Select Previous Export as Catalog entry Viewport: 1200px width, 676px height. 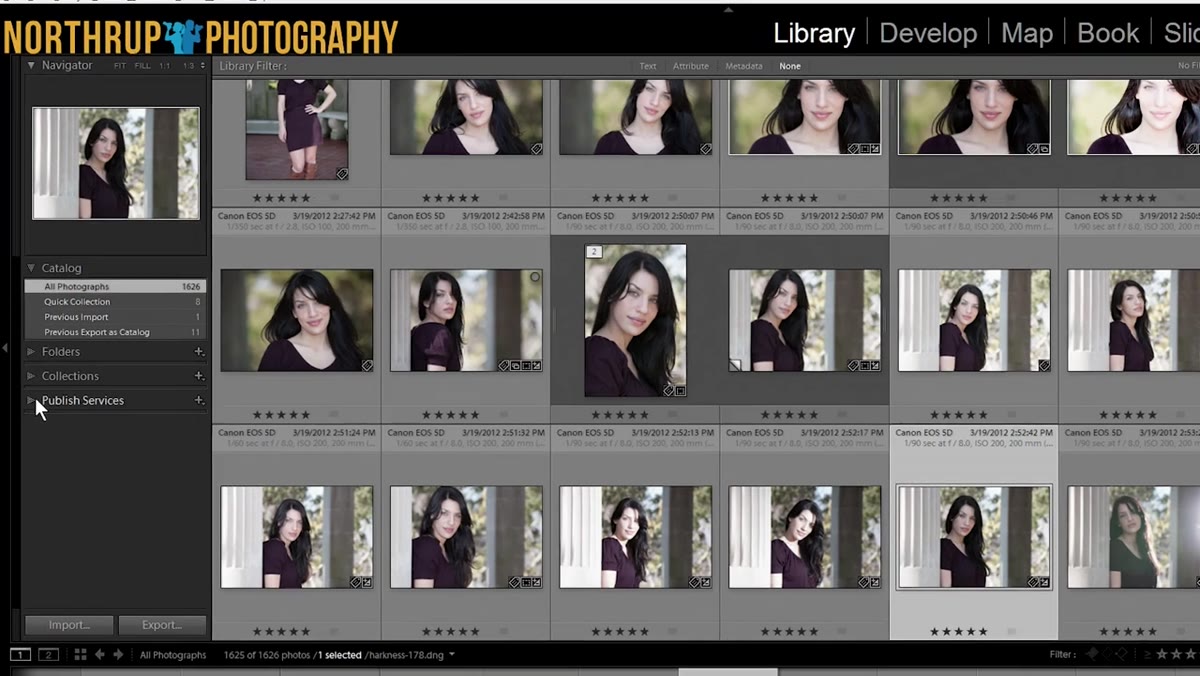115,332
